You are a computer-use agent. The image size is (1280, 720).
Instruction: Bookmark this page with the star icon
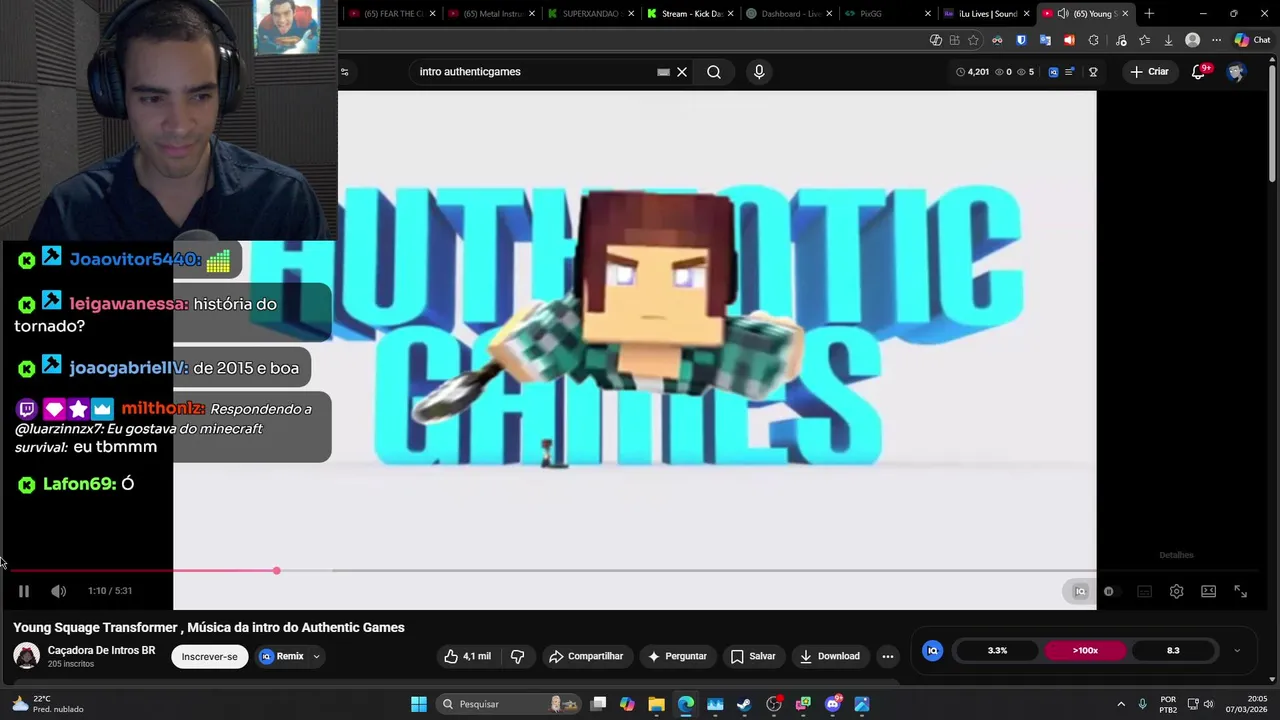(x=973, y=40)
